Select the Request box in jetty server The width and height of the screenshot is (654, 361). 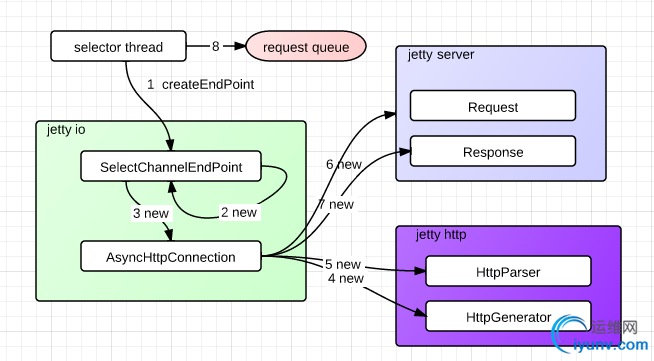coord(493,106)
